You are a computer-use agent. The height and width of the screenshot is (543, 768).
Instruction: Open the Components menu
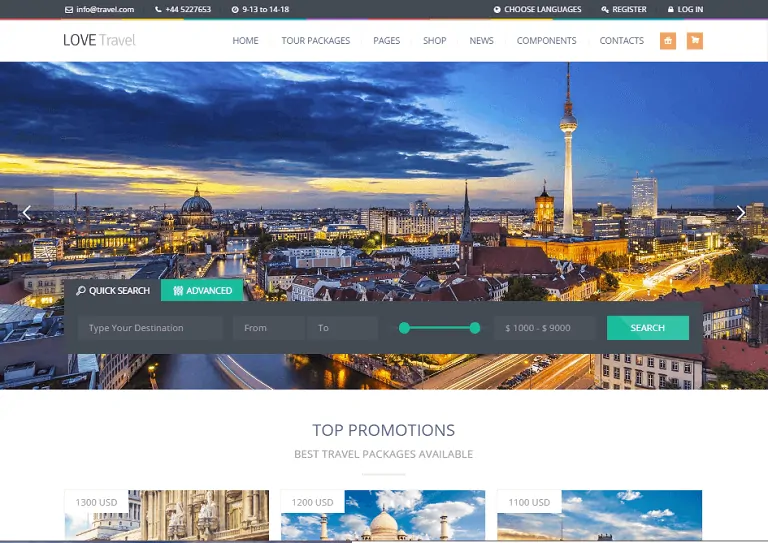547,41
